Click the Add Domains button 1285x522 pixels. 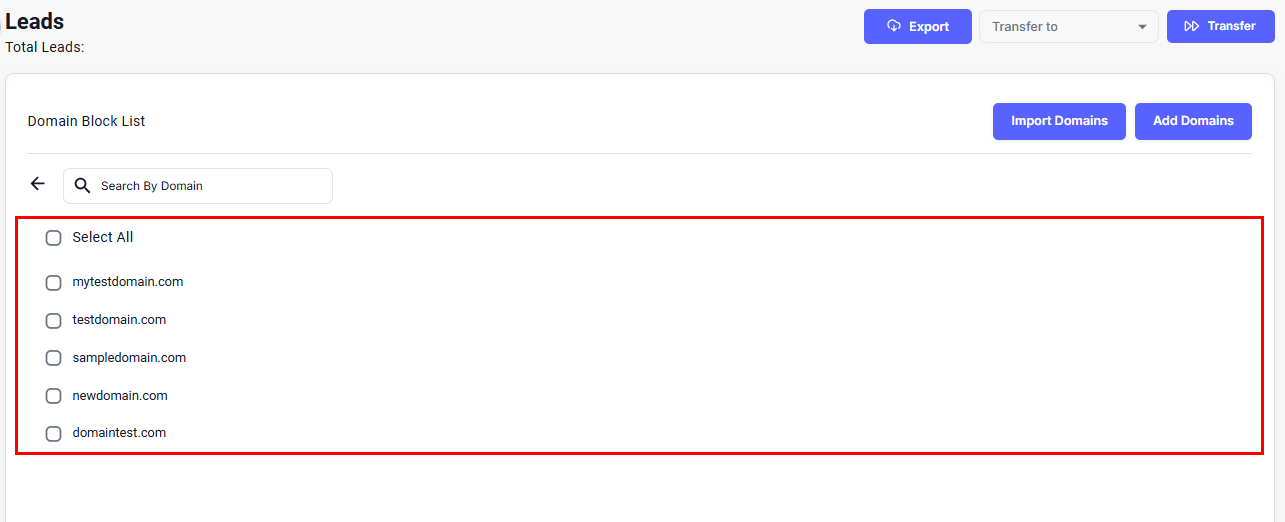pos(1193,121)
